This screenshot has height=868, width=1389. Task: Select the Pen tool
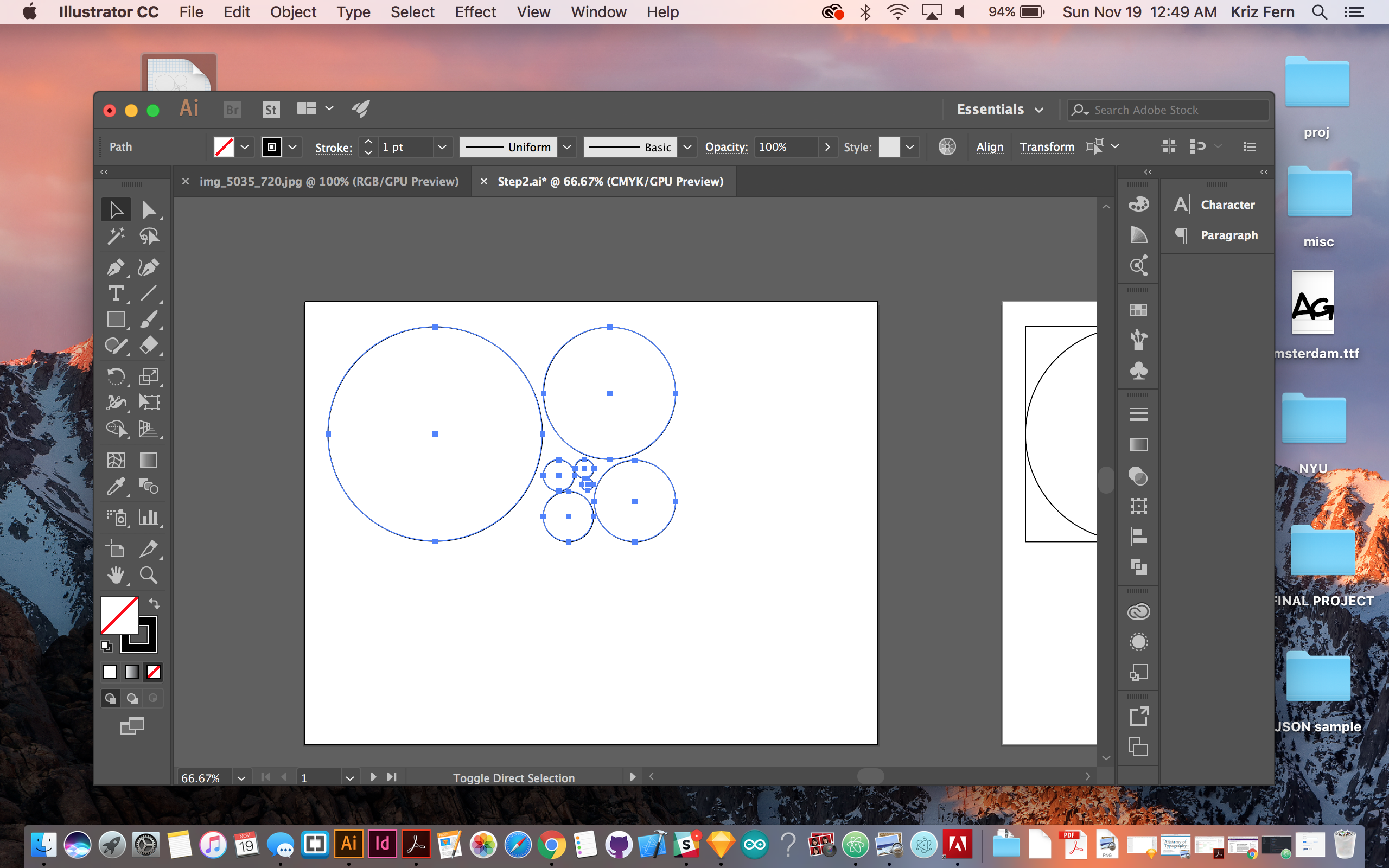pos(116,267)
